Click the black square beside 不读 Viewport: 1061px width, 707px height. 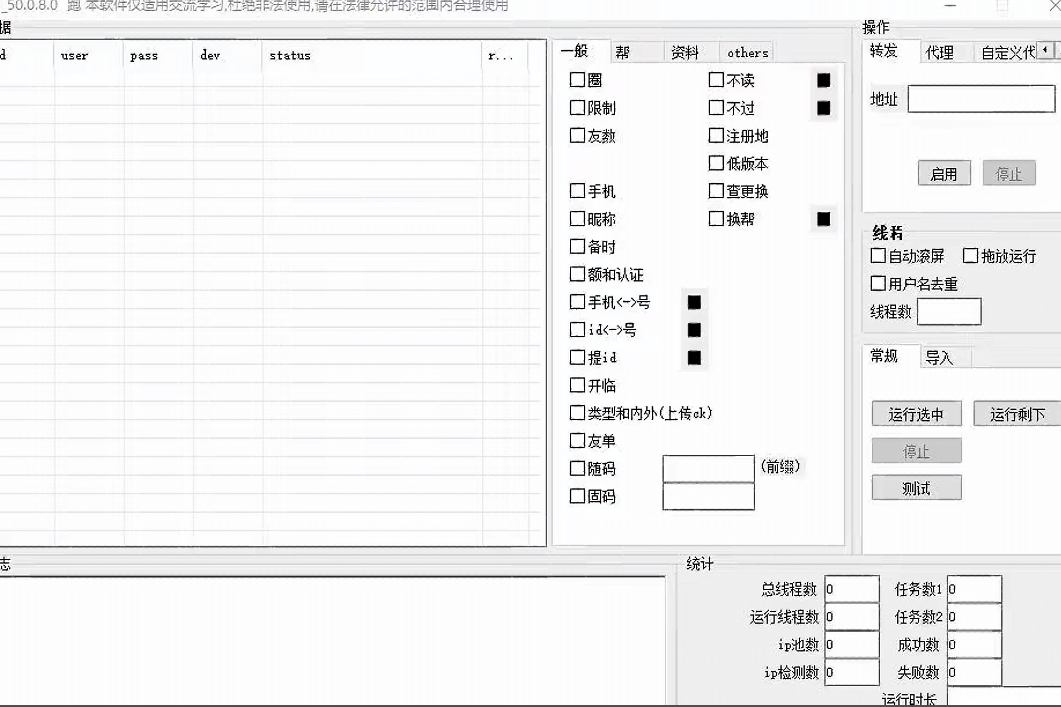(x=823, y=80)
